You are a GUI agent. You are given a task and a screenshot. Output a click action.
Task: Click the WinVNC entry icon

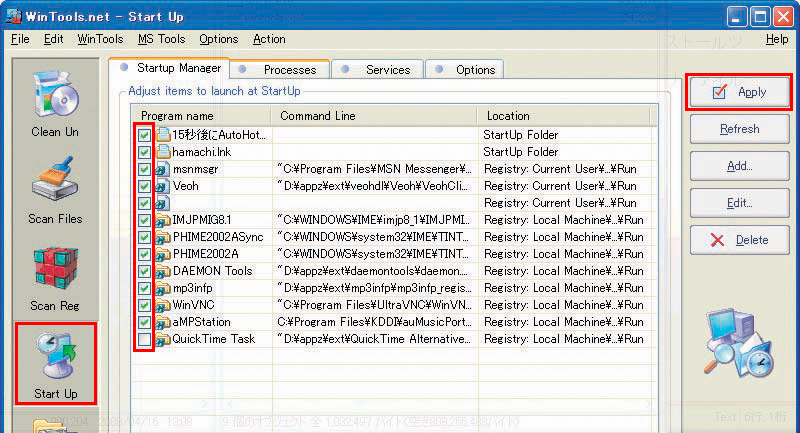[x=163, y=305]
